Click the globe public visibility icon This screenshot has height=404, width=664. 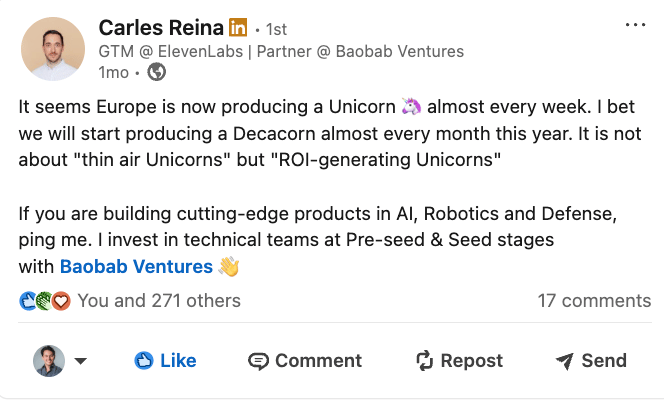[157, 72]
